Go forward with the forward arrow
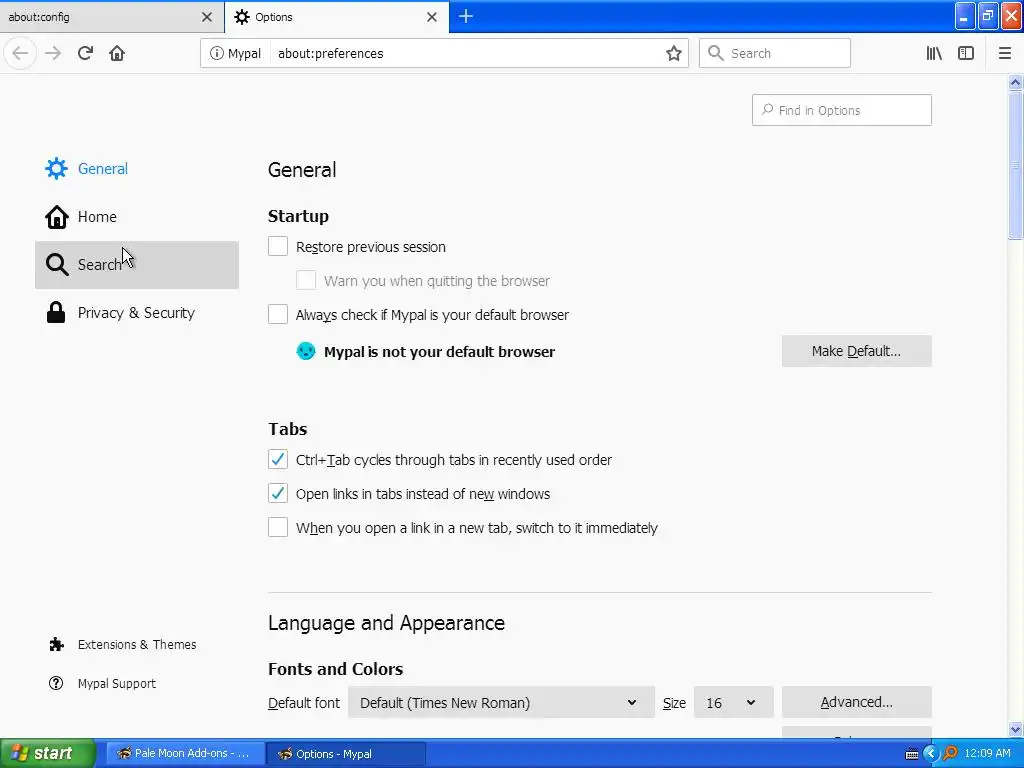This screenshot has height=768, width=1024. 53,53
